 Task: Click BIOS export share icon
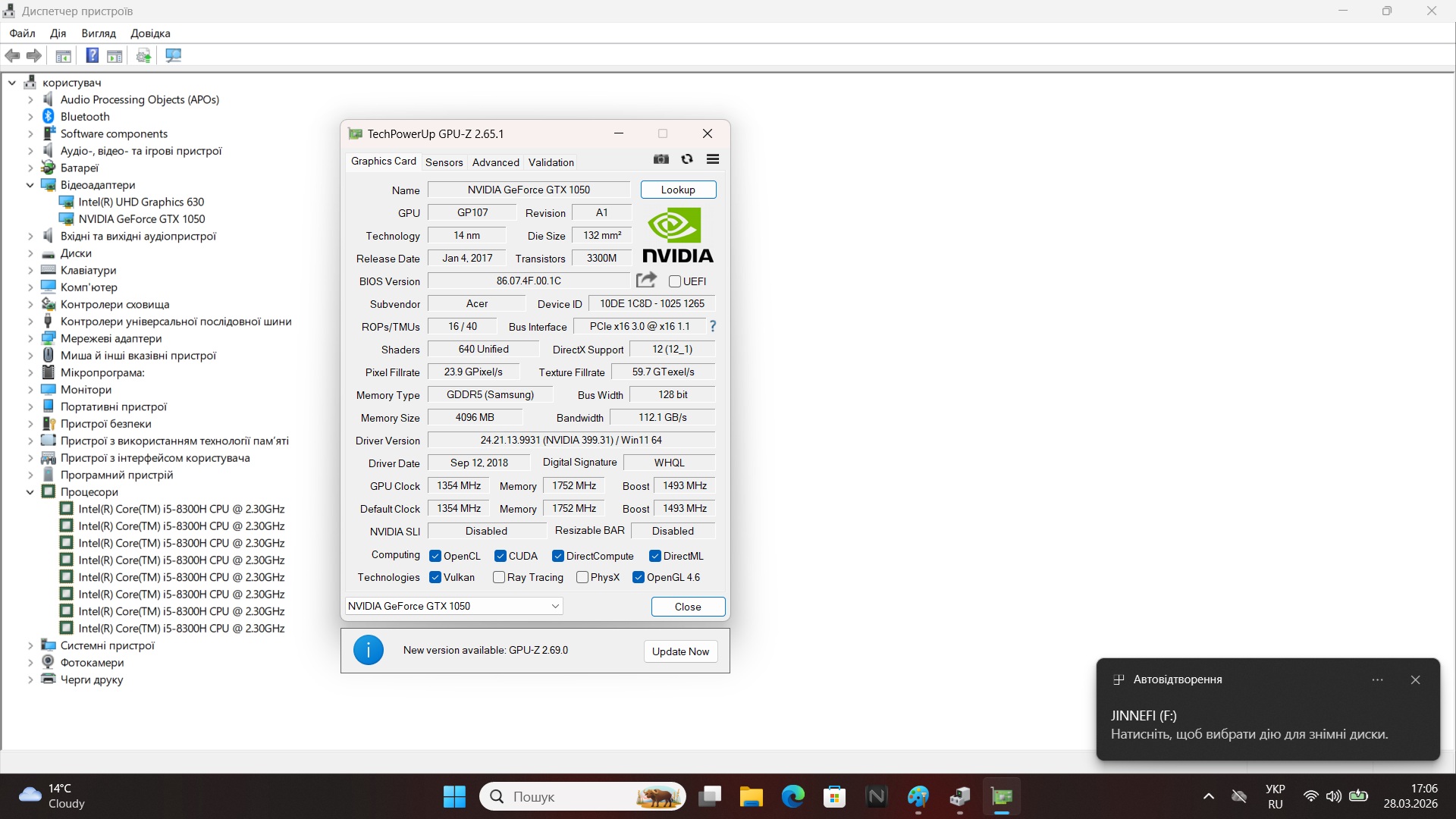pos(646,280)
